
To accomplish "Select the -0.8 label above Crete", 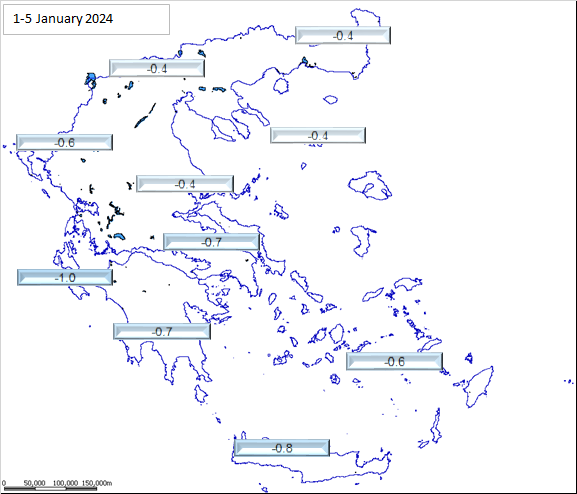I will (282, 448).
